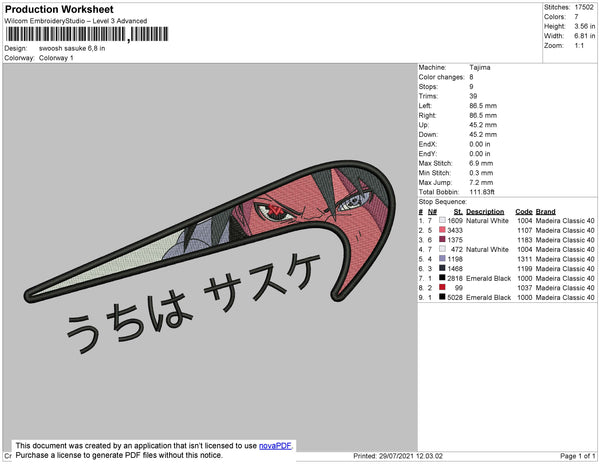This screenshot has width=600, height=464.
Task: Select the 'Page 1 of 1' footer
Action: 577,456
